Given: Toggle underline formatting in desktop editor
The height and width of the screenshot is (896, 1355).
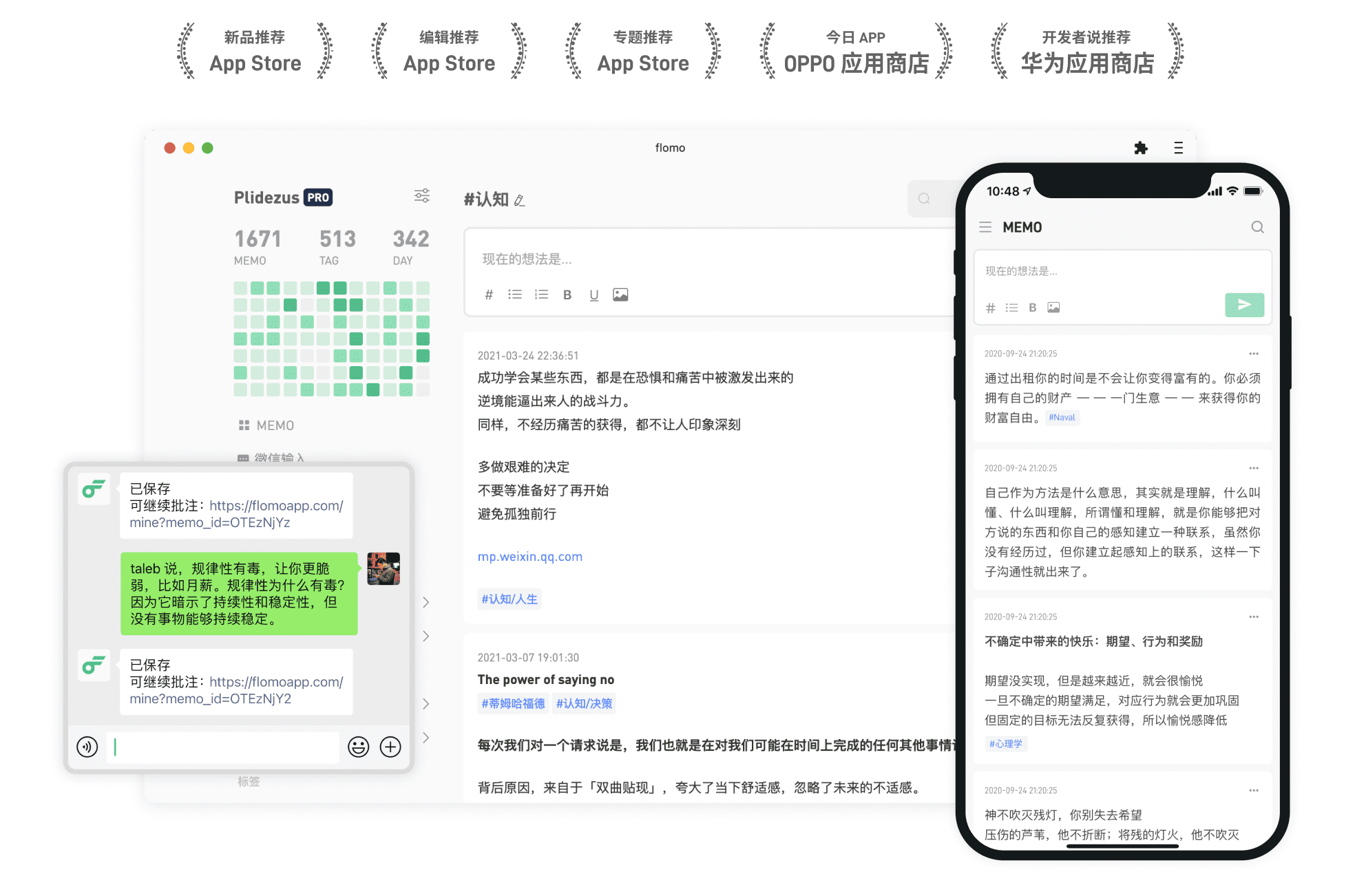Looking at the screenshot, I should click(594, 295).
